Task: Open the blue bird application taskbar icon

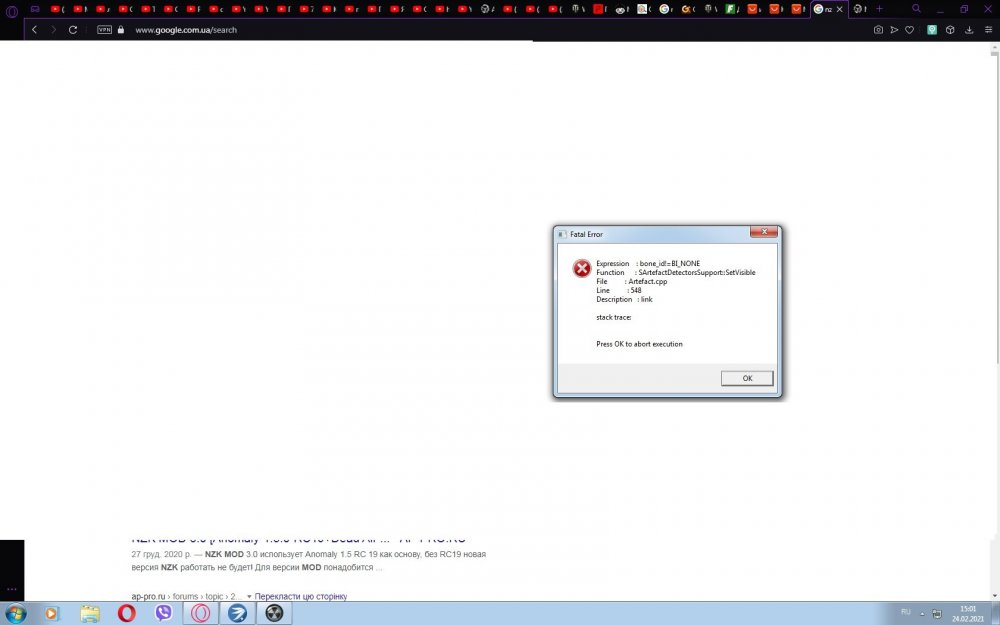Action: 237,614
